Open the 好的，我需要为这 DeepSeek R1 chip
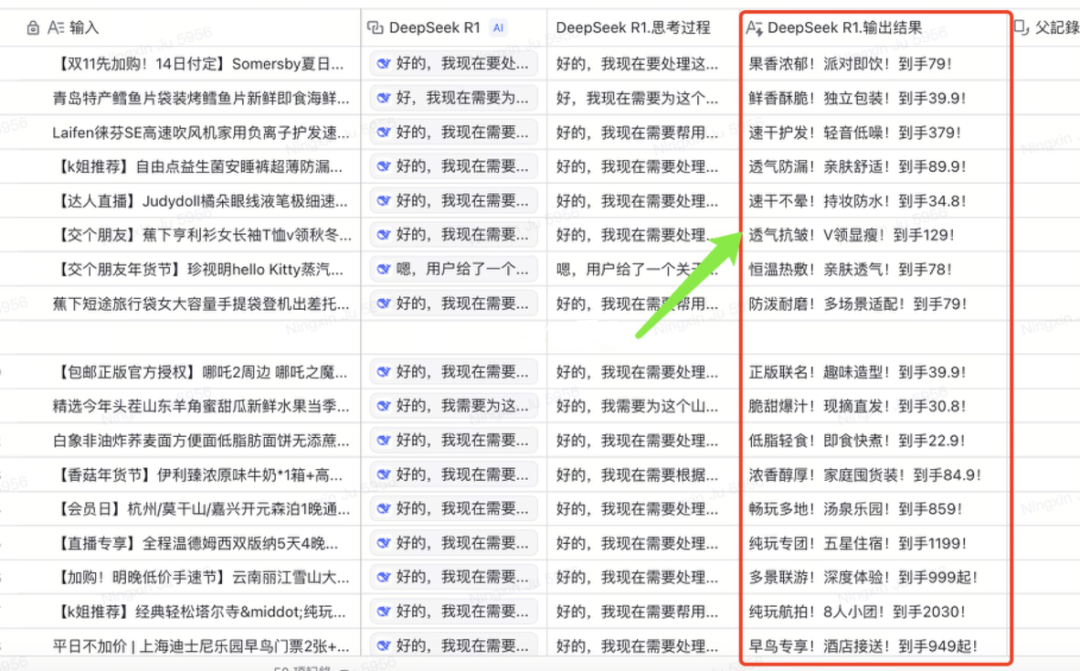Viewport: 1080px width, 671px height. [x=453, y=406]
